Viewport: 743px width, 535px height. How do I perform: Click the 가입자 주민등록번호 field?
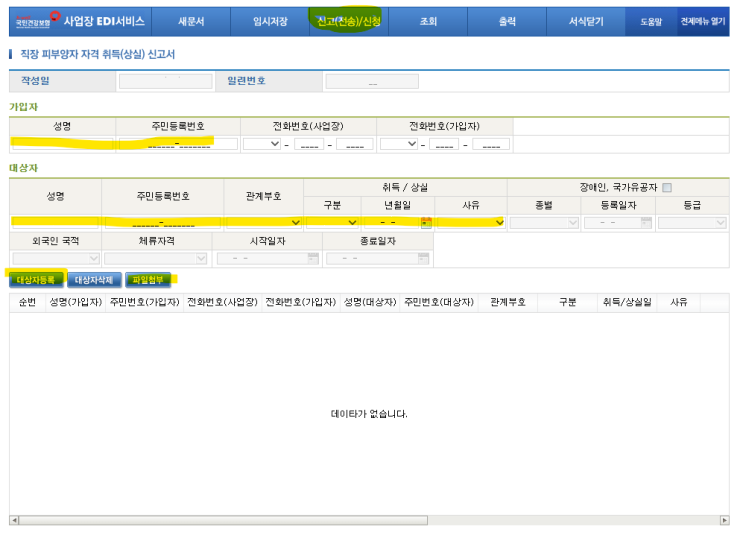pyautogui.click(x=178, y=144)
